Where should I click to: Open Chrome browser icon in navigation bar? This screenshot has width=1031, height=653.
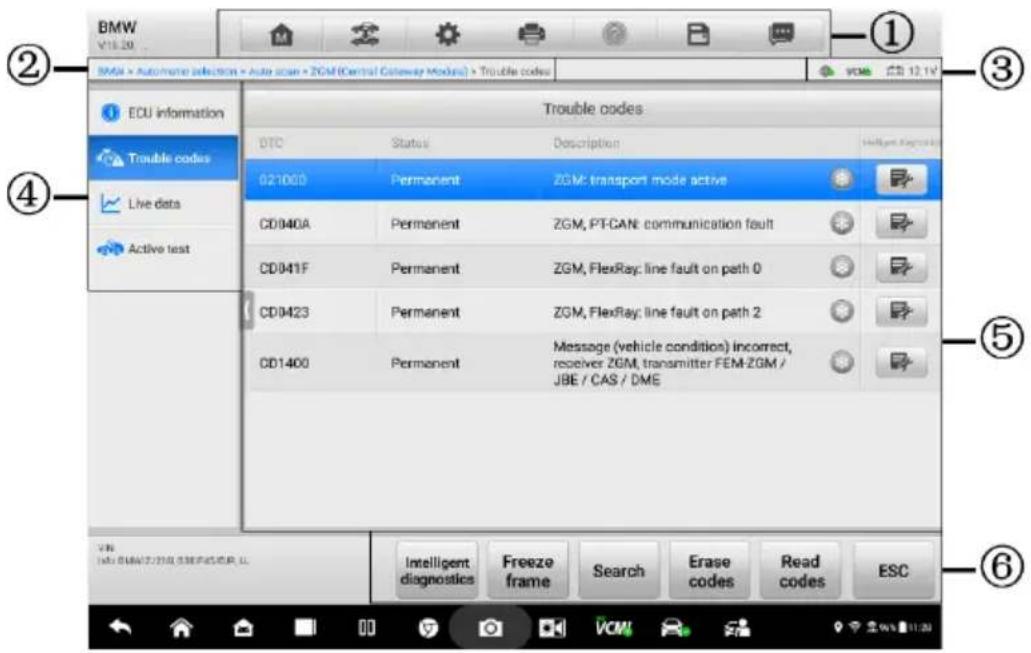click(x=428, y=629)
